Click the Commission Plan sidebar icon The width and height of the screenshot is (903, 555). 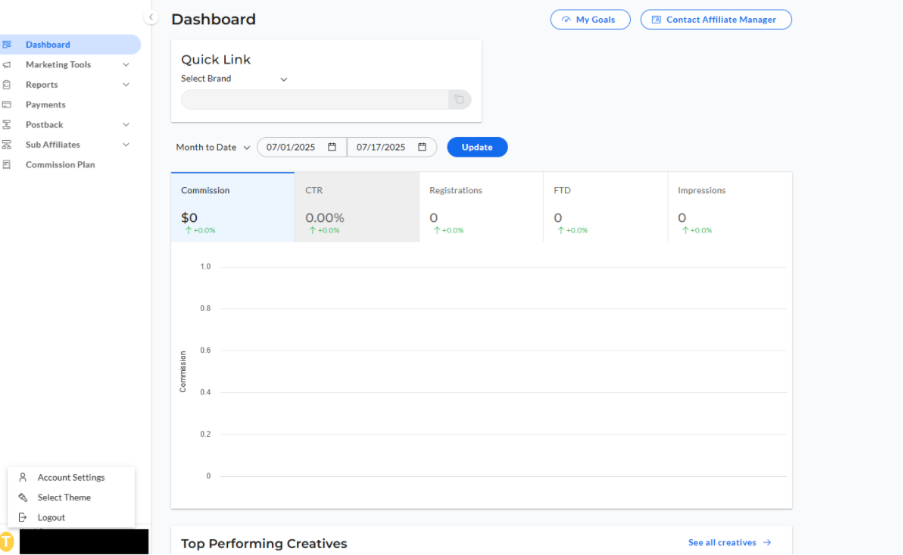7,165
